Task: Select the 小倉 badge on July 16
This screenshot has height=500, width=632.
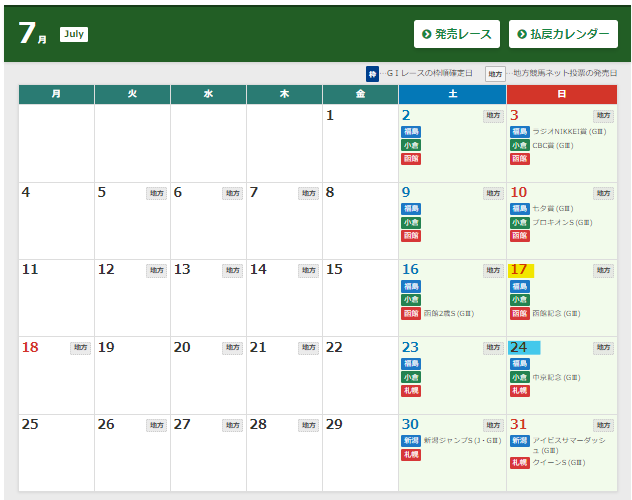Action: pos(411,300)
